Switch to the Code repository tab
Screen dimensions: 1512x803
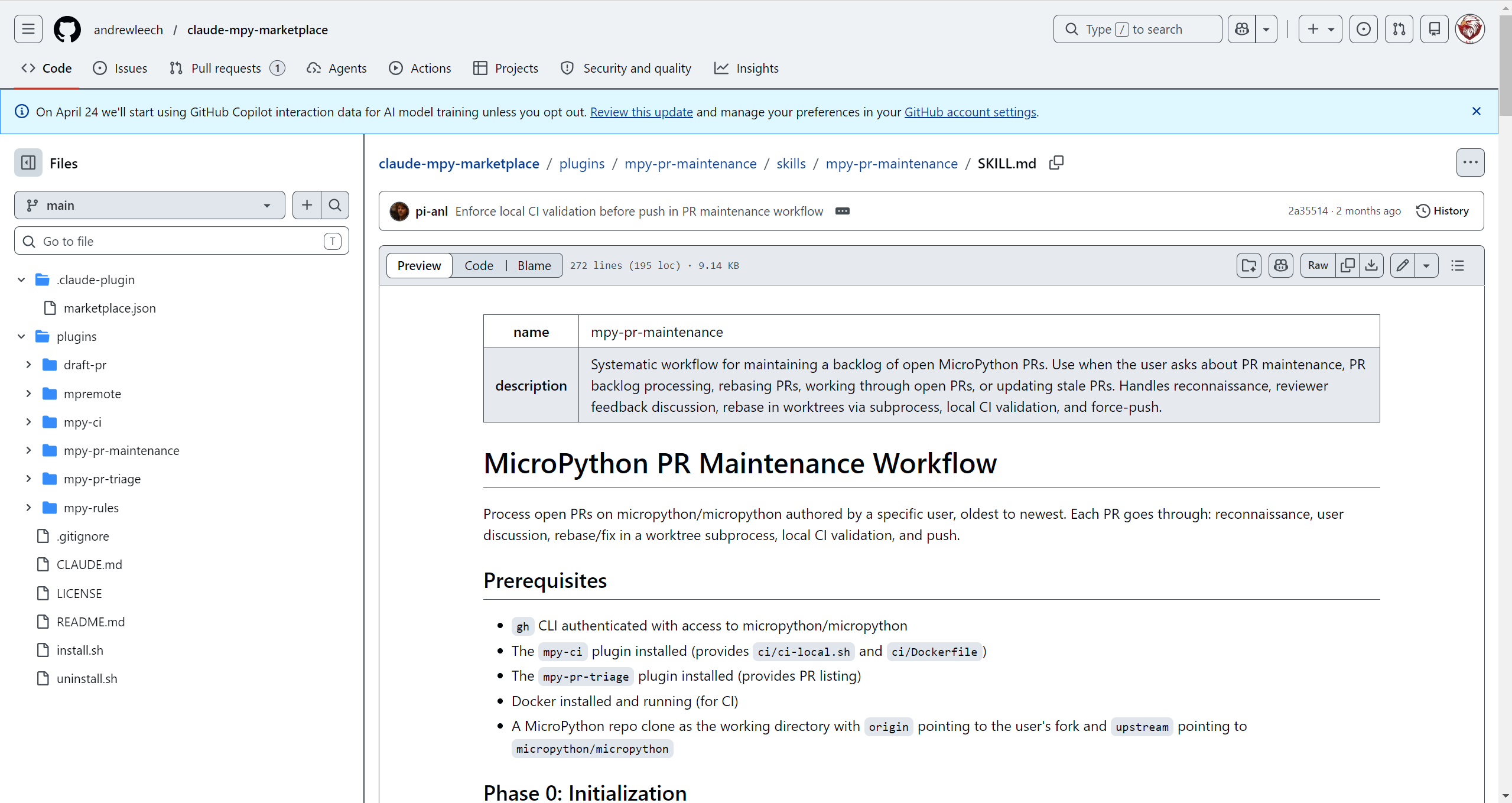click(47, 68)
